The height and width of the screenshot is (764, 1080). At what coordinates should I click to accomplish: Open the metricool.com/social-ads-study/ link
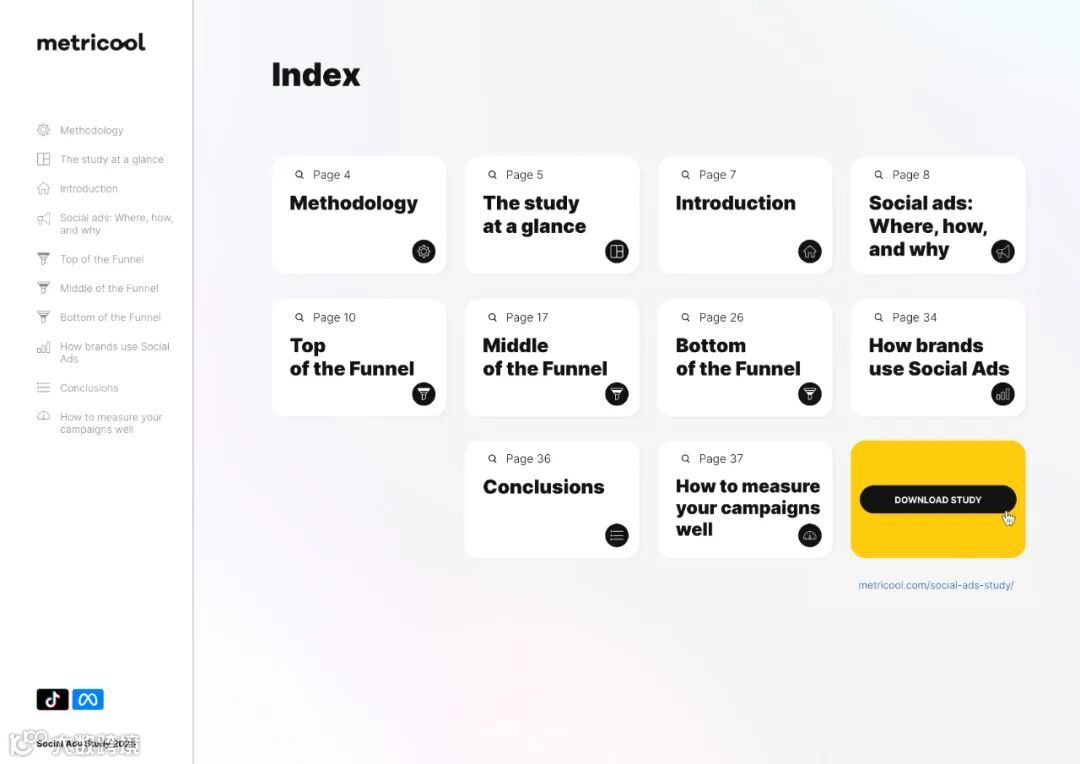tap(936, 585)
